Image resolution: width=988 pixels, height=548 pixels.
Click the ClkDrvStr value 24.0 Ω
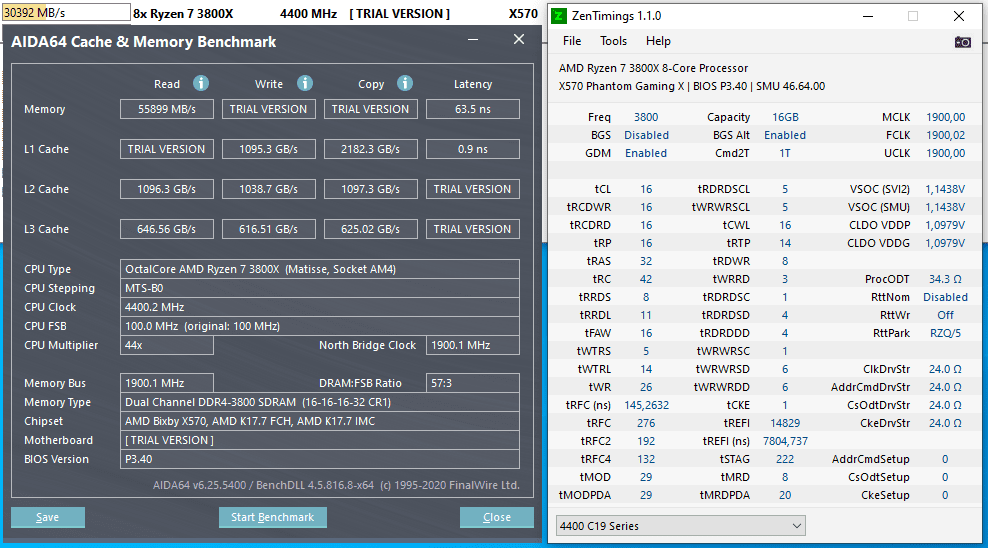coord(945,369)
